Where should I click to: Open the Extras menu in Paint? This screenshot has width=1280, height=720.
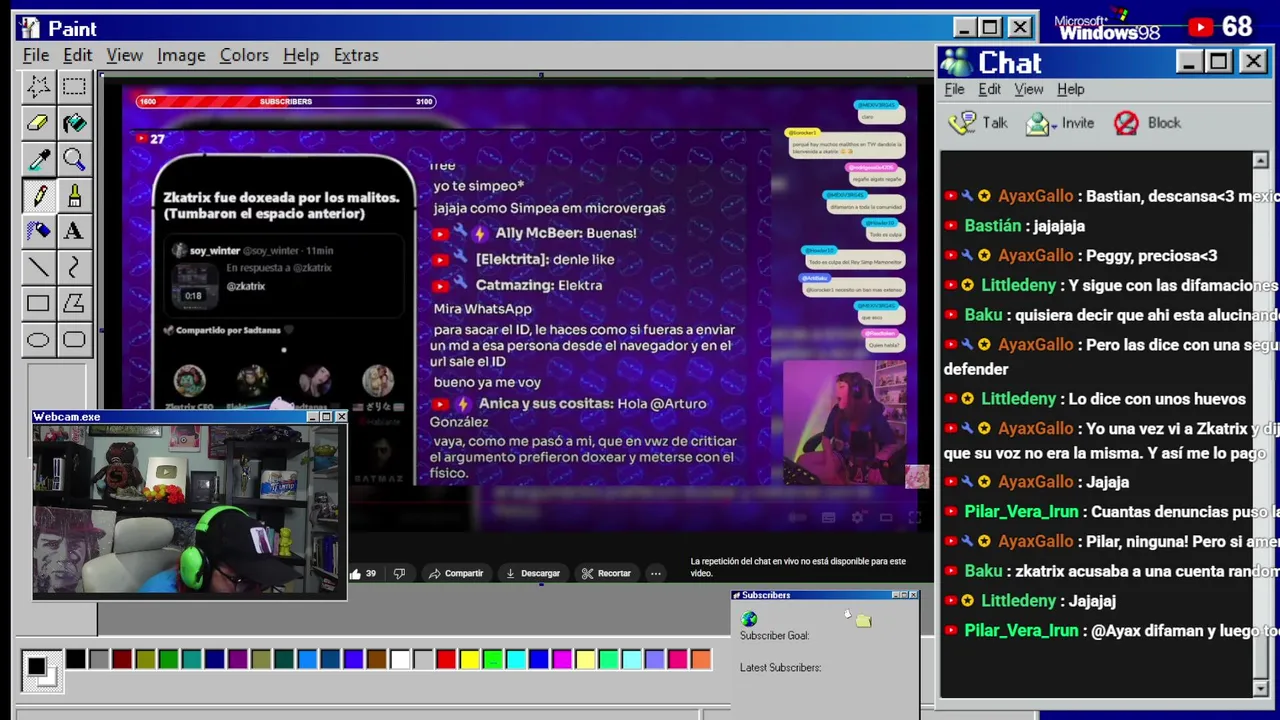tap(356, 55)
